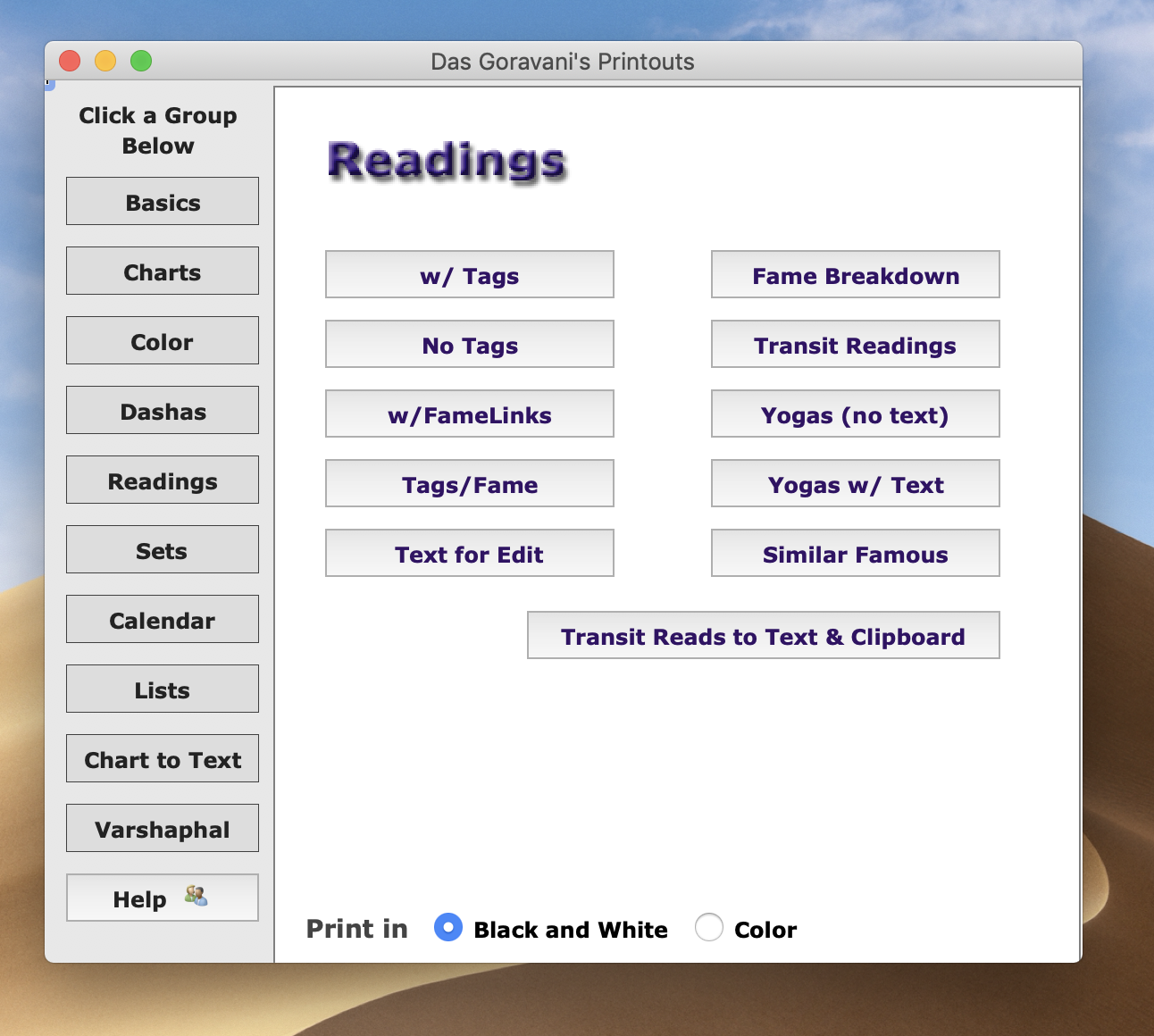This screenshot has width=1154, height=1036.
Task: Click Transit Reads to Text & Clipboard
Action: [x=763, y=636]
